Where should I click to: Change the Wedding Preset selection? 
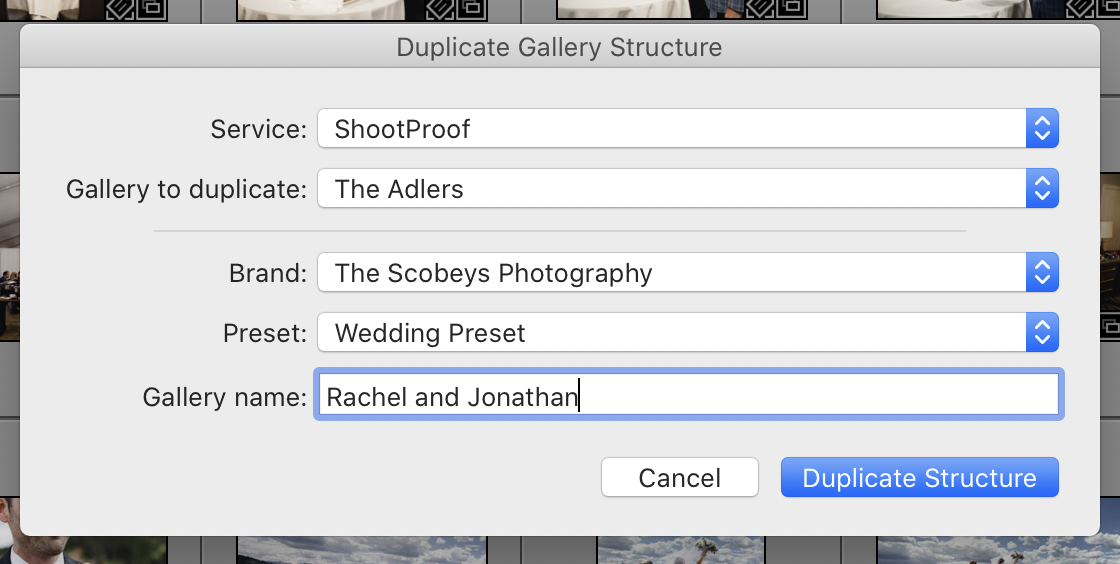coord(688,332)
